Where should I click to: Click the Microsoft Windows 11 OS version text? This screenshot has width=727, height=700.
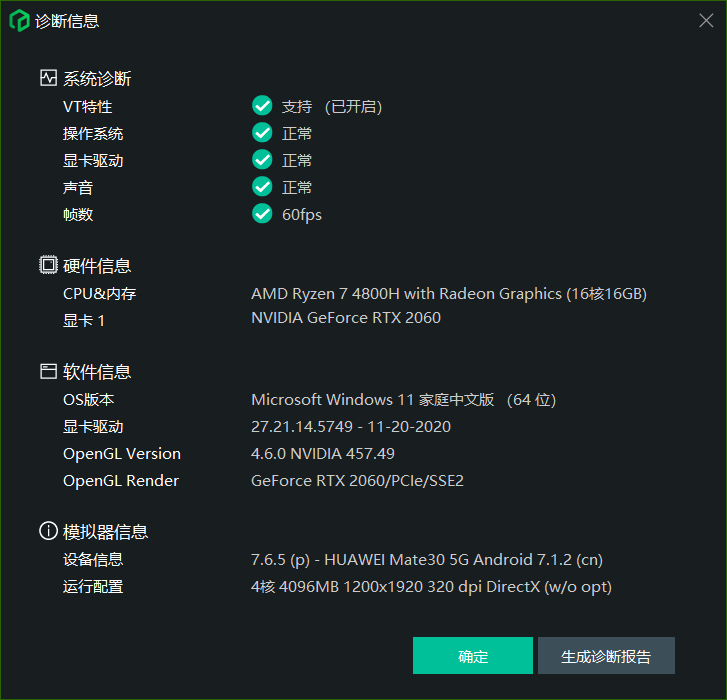(x=403, y=400)
